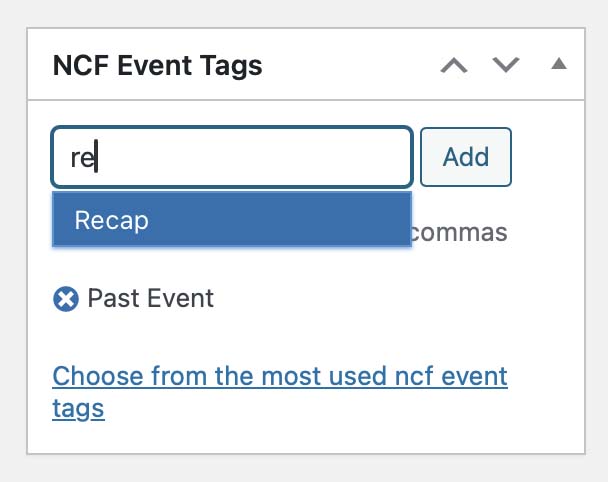The height and width of the screenshot is (482, 608).
Task: Remove the Past Event tag
Action: coord(66,299)
